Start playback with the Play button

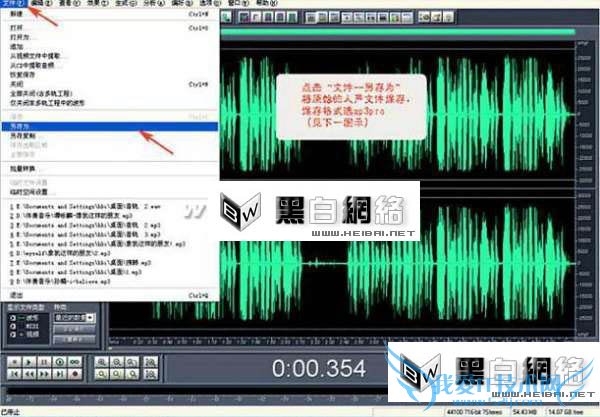click(29, 362)
